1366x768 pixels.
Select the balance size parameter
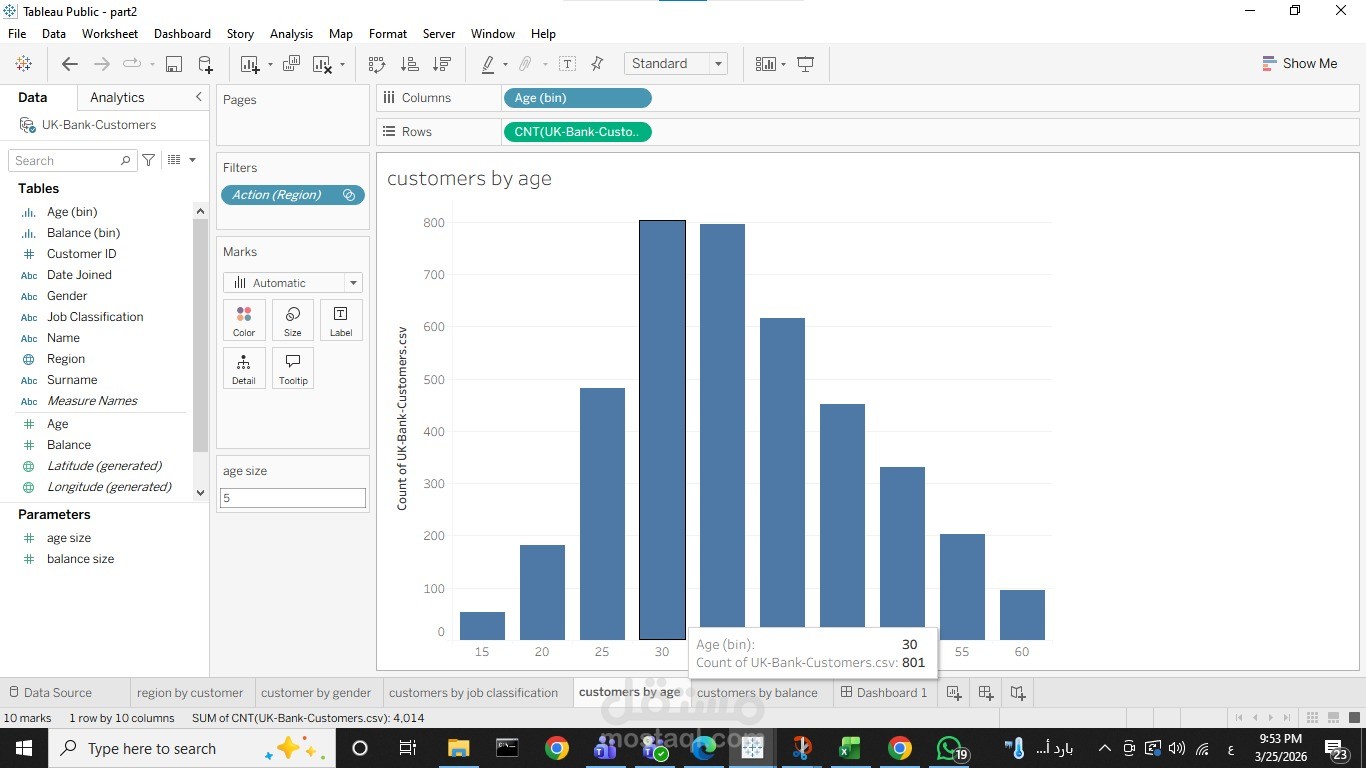[80, 559]
